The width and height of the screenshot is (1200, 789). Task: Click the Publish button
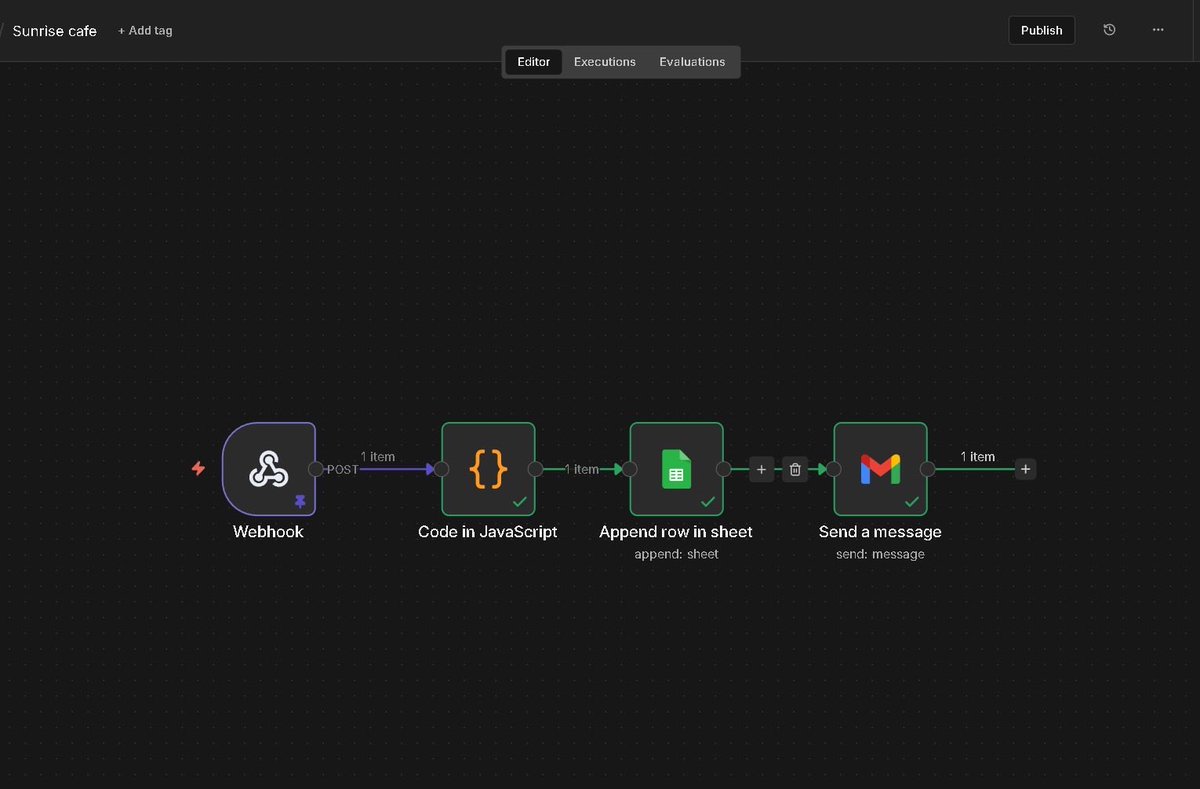tap(1042, 30)
